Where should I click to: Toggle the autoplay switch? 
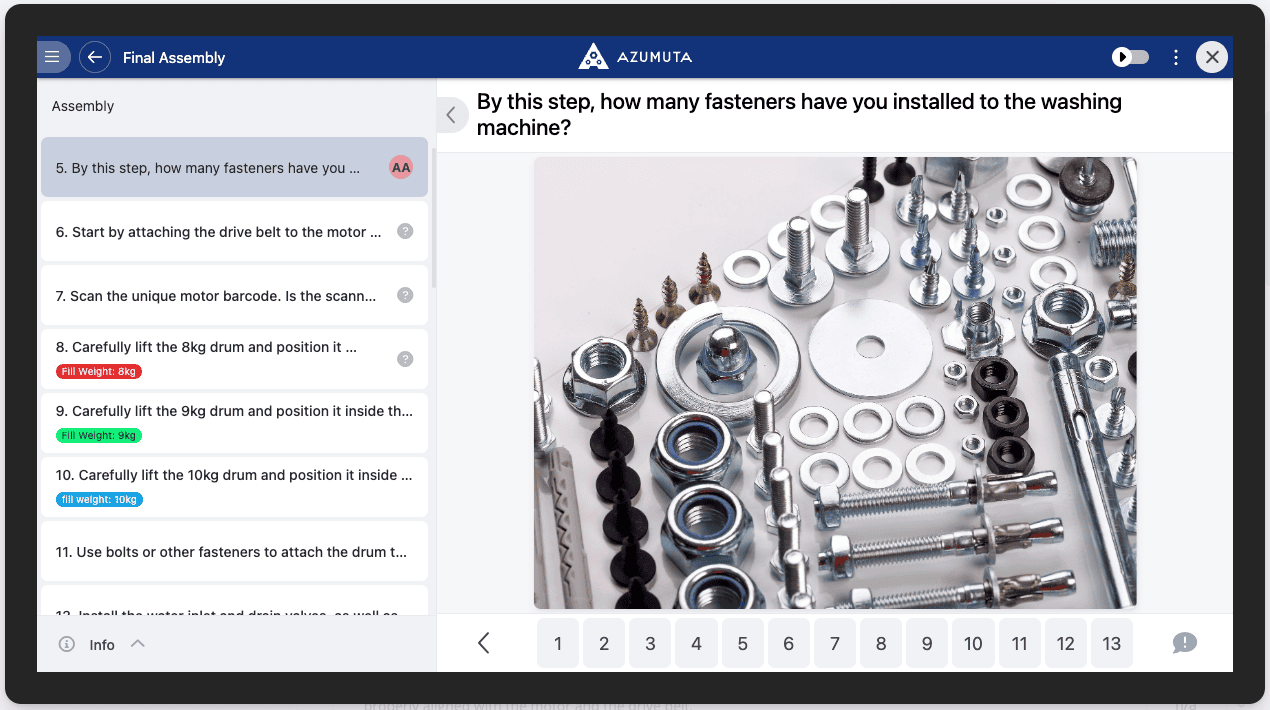[1131, 57]
